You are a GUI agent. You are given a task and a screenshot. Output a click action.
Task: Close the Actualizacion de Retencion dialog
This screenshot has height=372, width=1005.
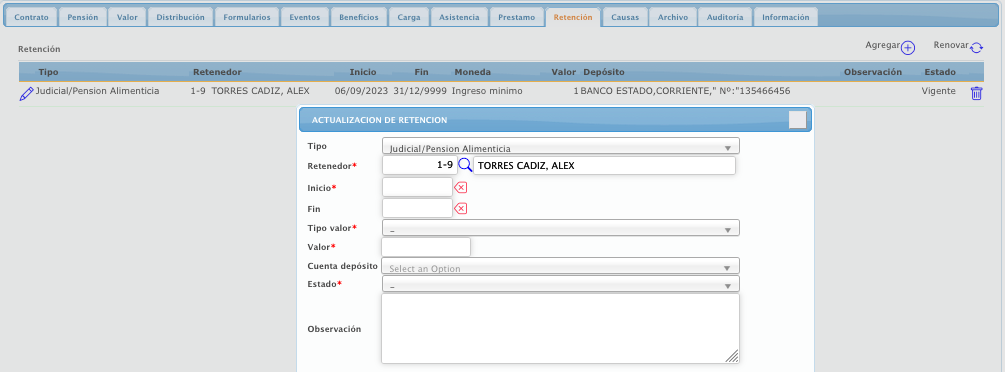(797, 120)
